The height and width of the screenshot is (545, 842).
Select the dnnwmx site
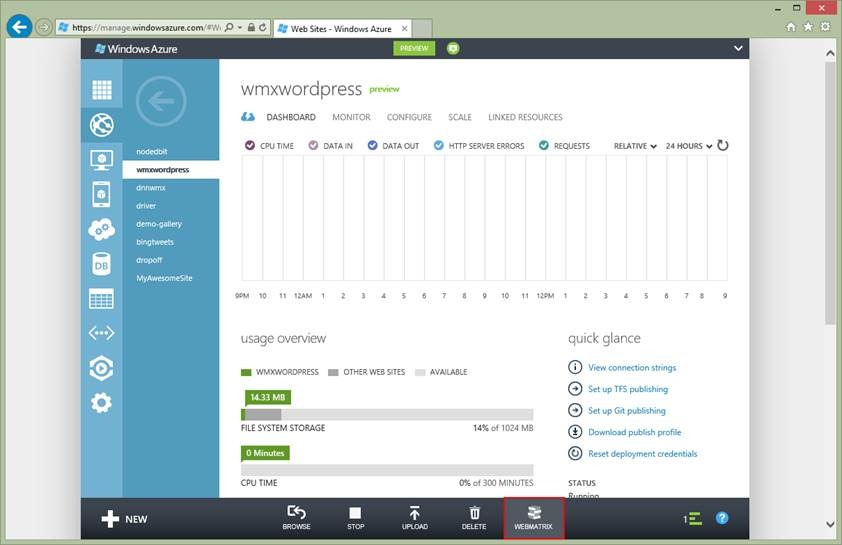pyautogui.click(x=151, y=188)
